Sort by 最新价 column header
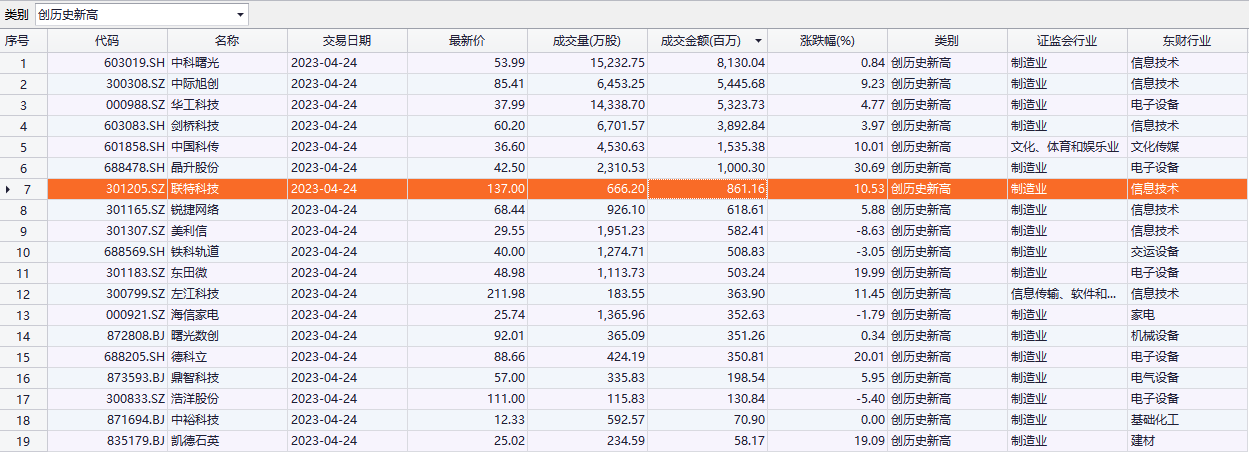The width and height of the screenshot is (1249, 453). coord(467,41)
